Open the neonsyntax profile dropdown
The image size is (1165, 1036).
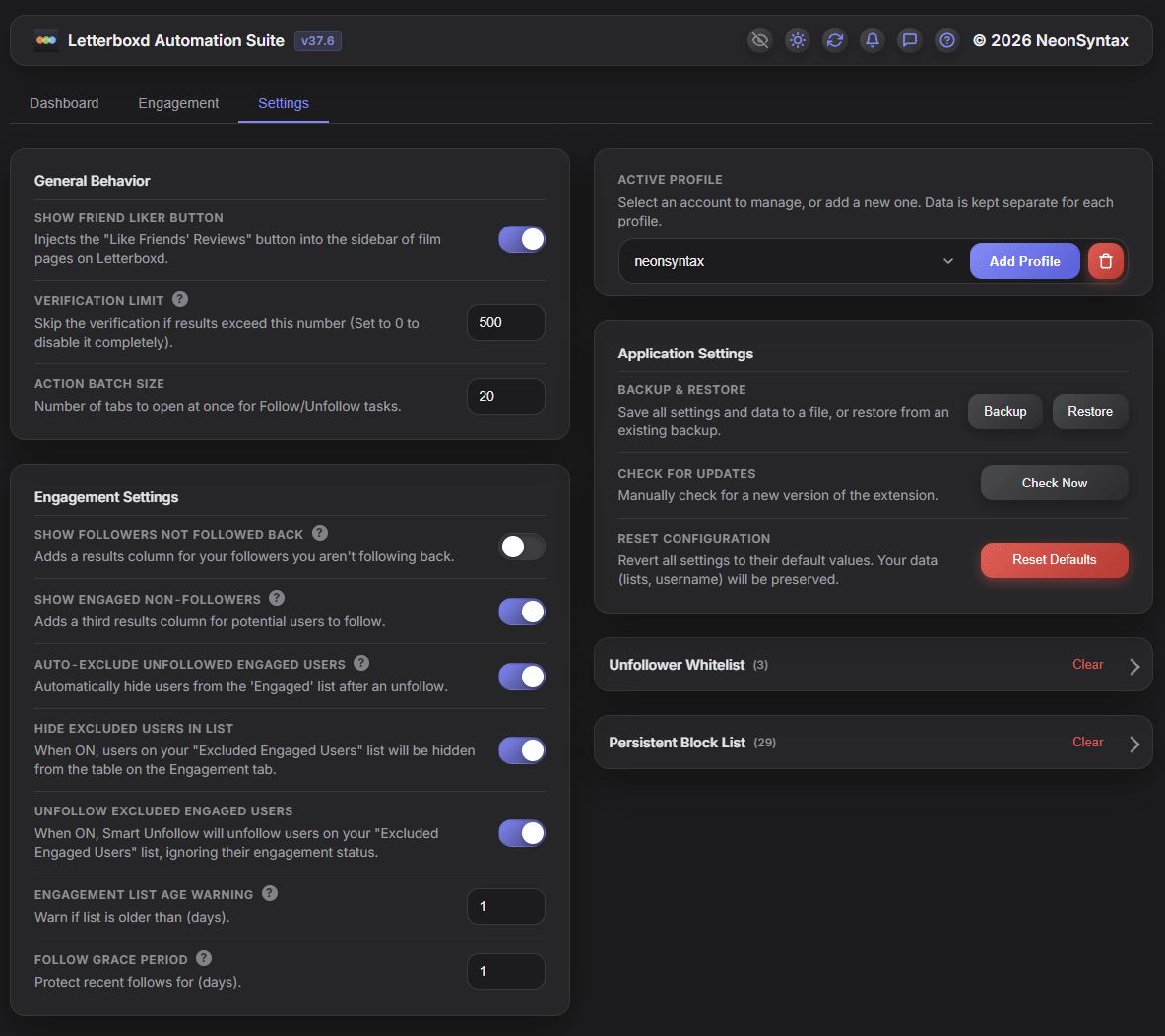tap(793, 261)
